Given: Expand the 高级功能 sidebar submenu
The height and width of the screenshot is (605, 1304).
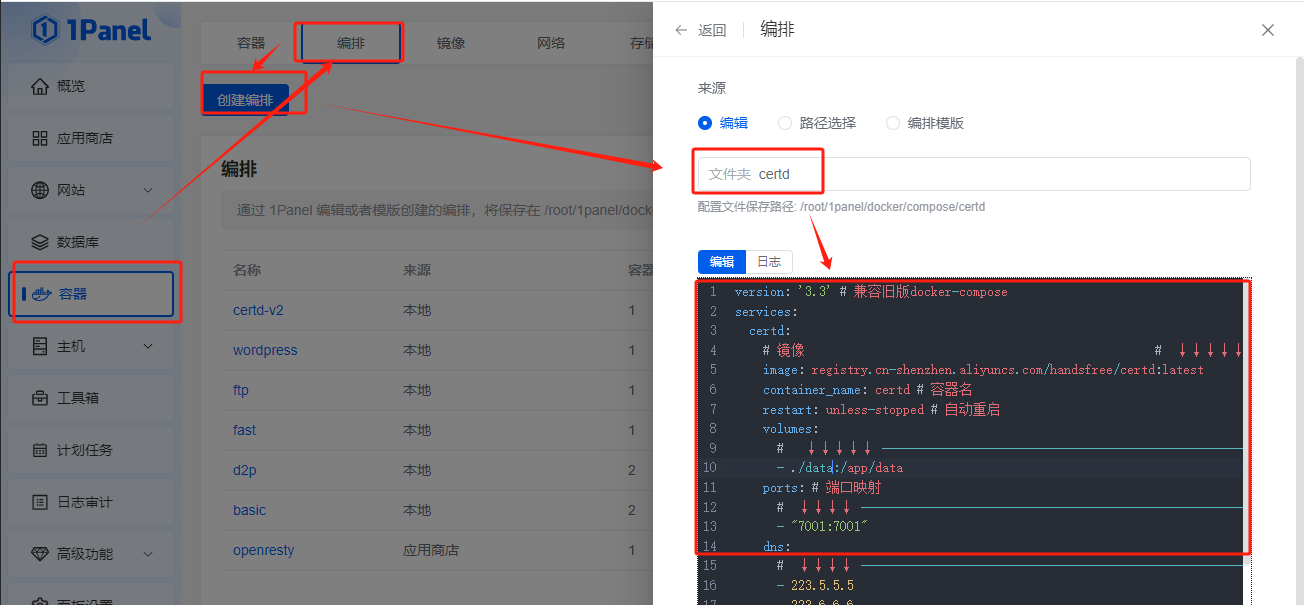Looking at the screenshot, I should 148,554.
